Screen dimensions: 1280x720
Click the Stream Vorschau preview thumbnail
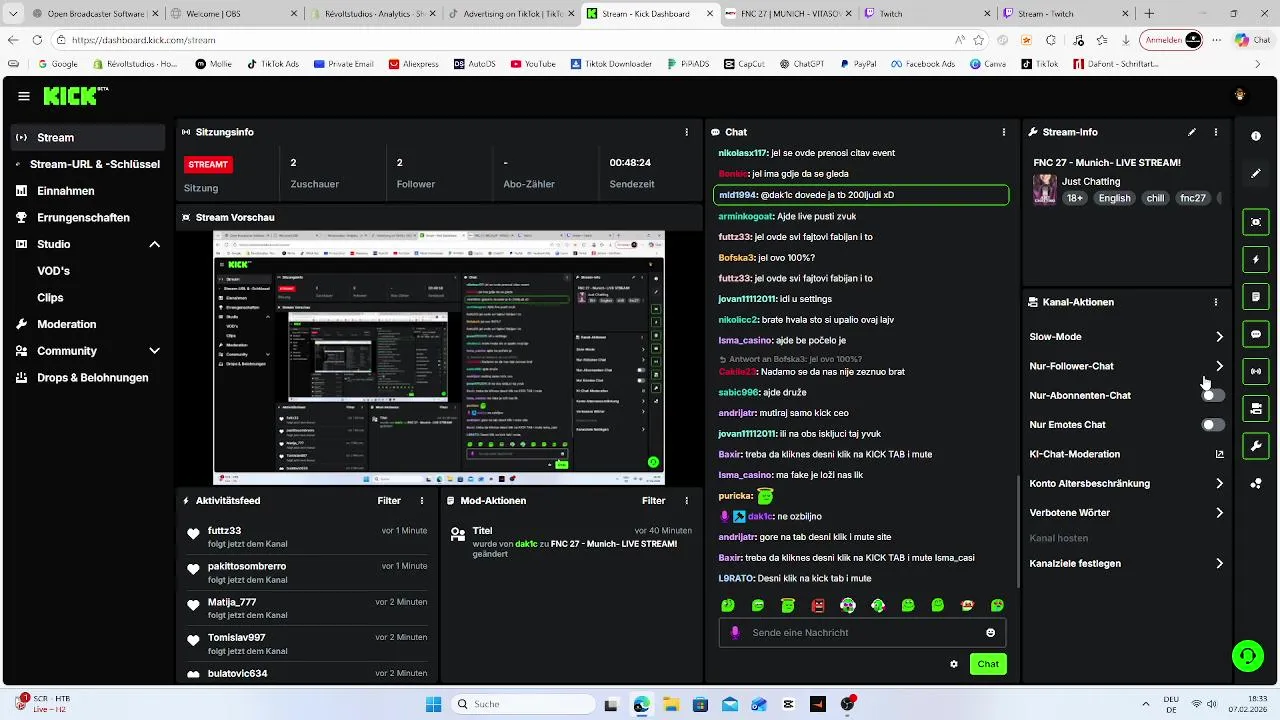coord(439,357)
